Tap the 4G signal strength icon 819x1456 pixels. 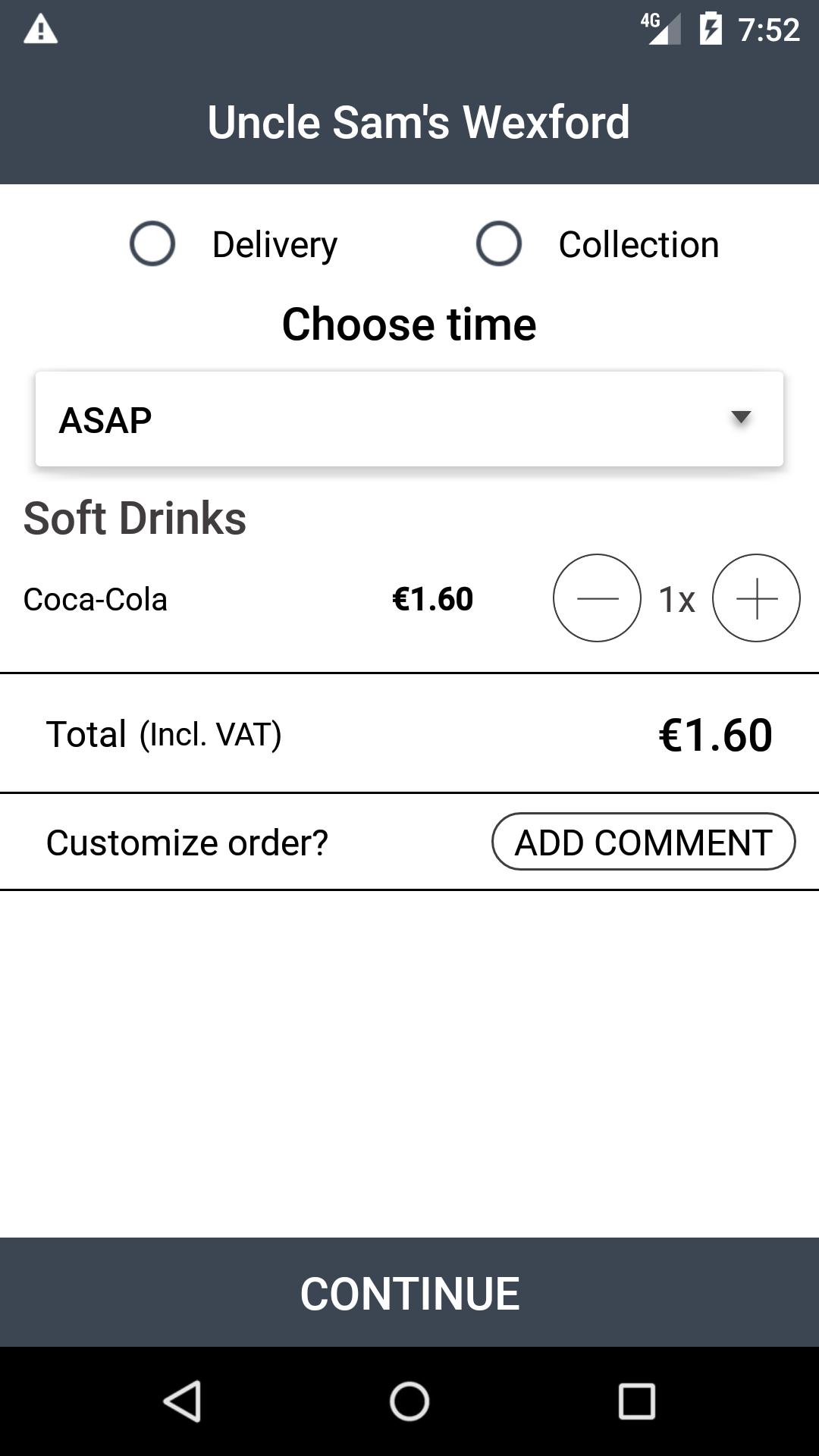click(661, 30)
